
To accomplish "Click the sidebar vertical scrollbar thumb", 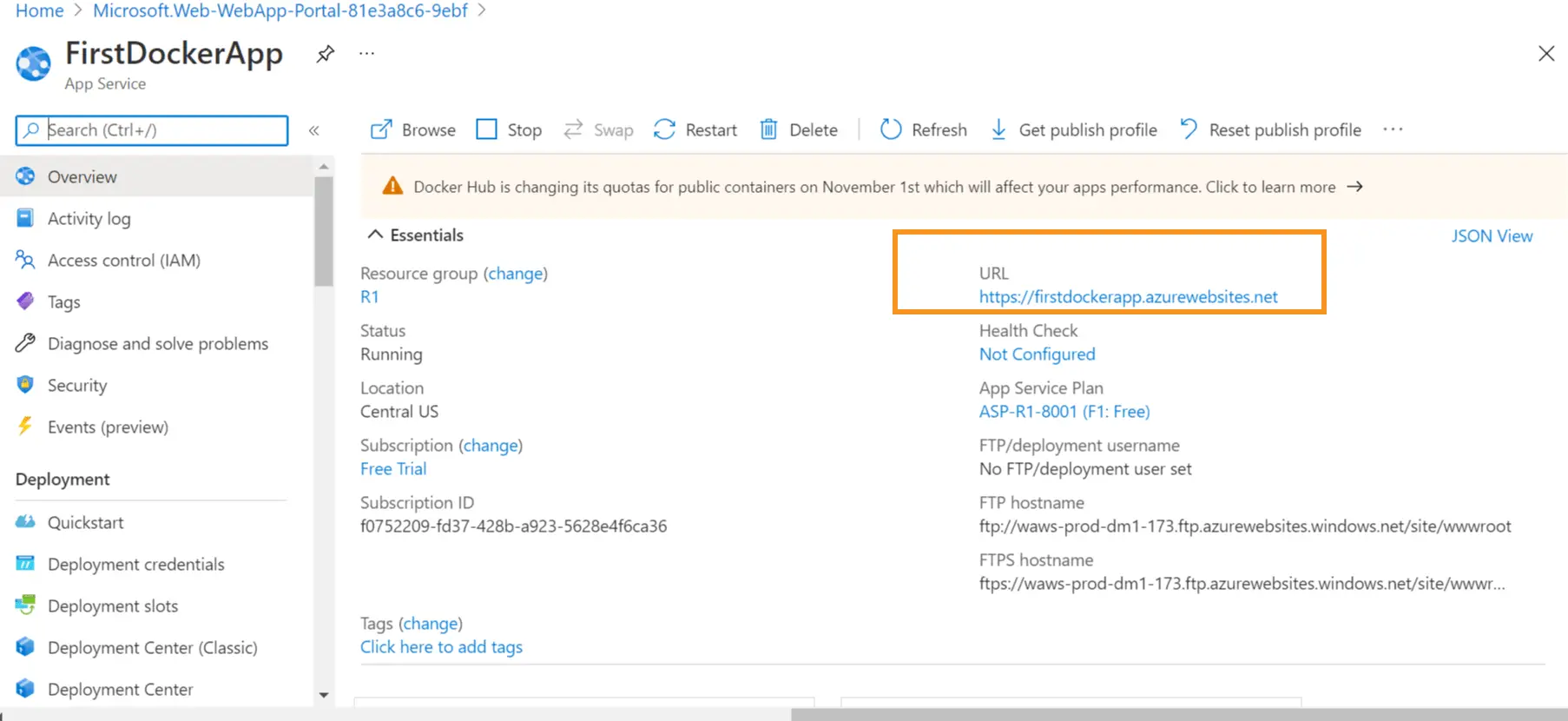I will tap(324, 230).
